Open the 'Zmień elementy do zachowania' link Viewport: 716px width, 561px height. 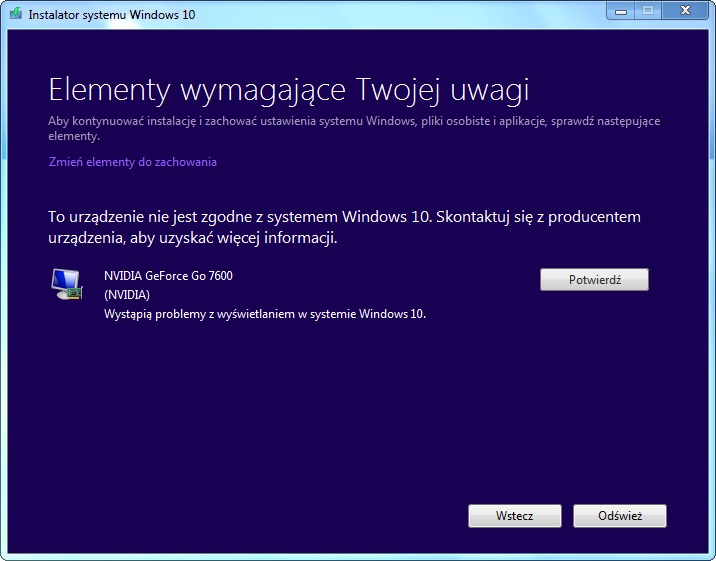tap(132, 162)
